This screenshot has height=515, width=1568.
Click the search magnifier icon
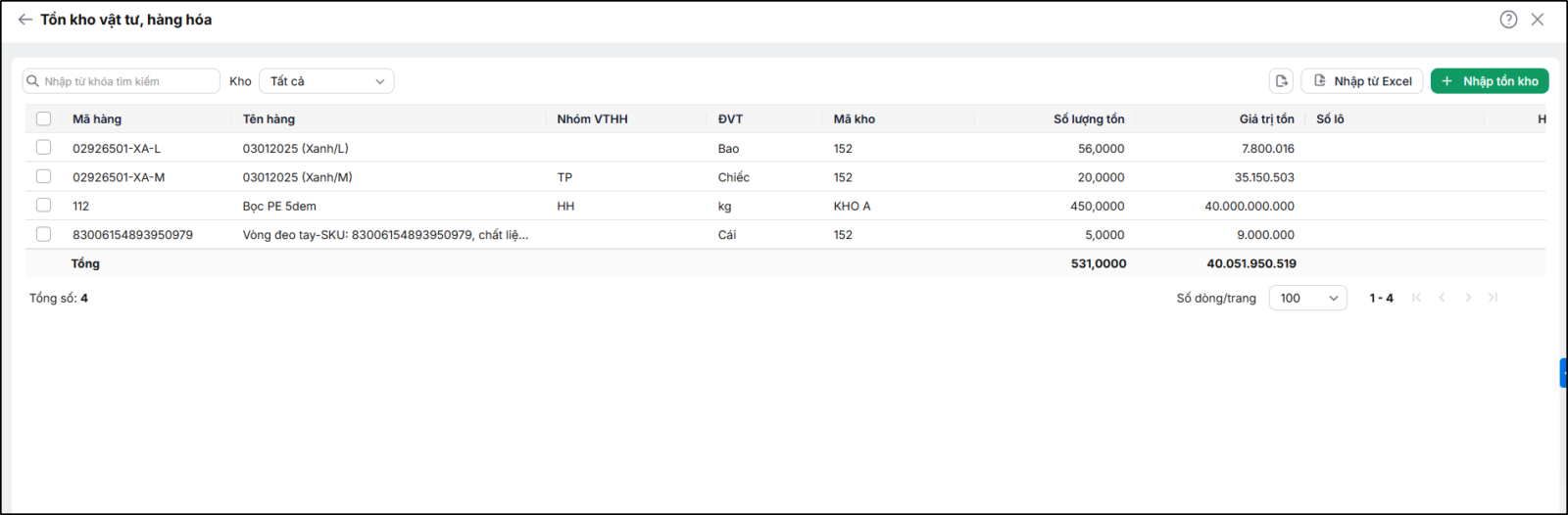click(x=33, y=81)
